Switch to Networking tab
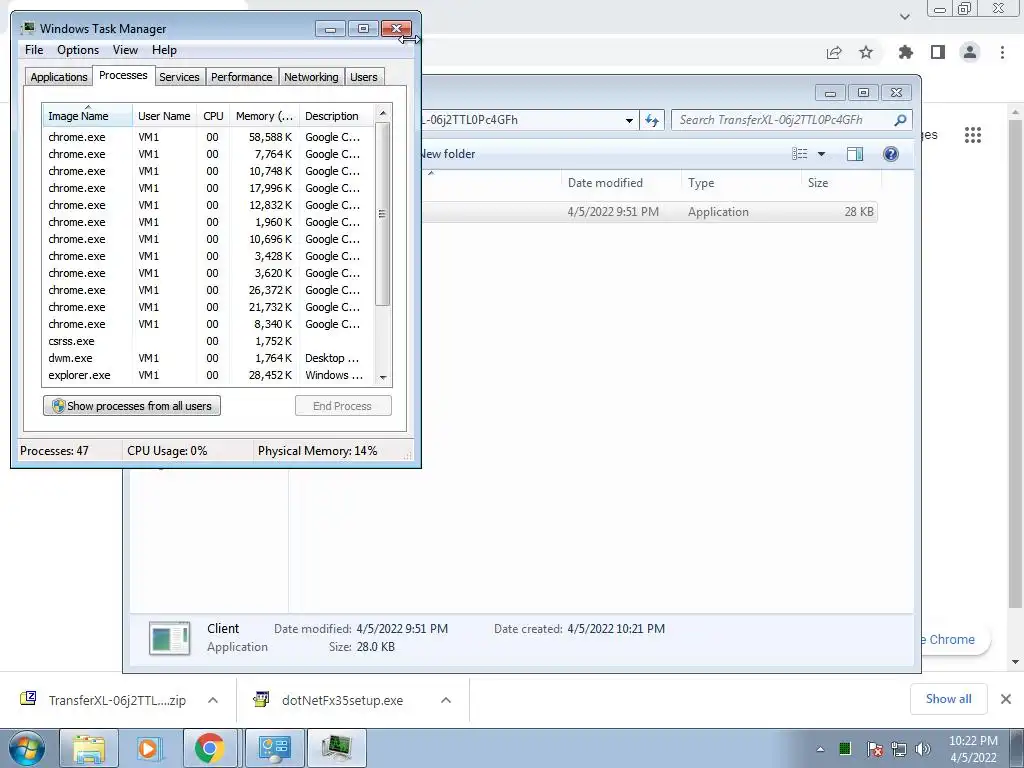This screenshot has height=768, width=1024. [311, 77]
